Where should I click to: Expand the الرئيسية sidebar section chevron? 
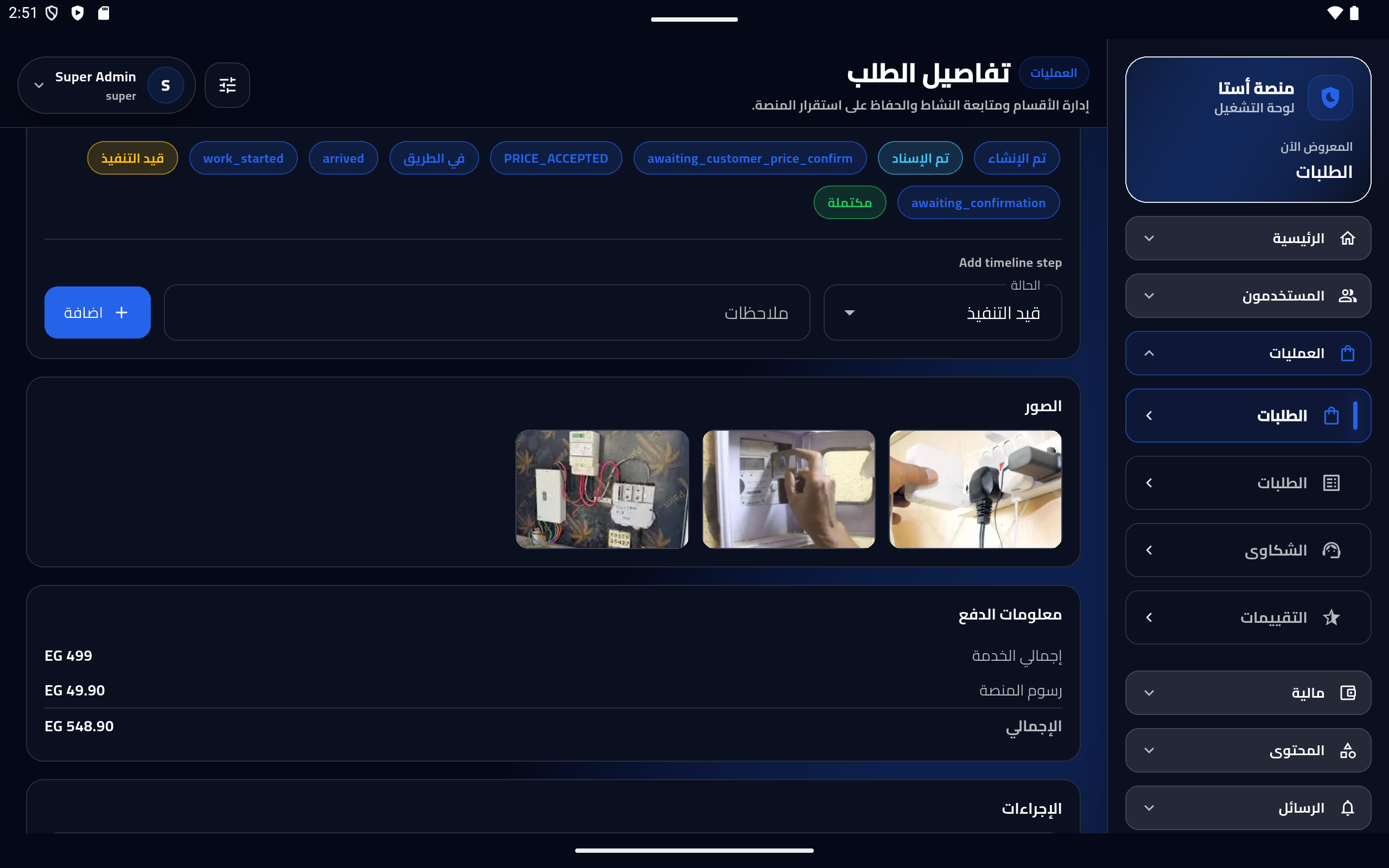pyautogui.click(x=1149, y=238)
